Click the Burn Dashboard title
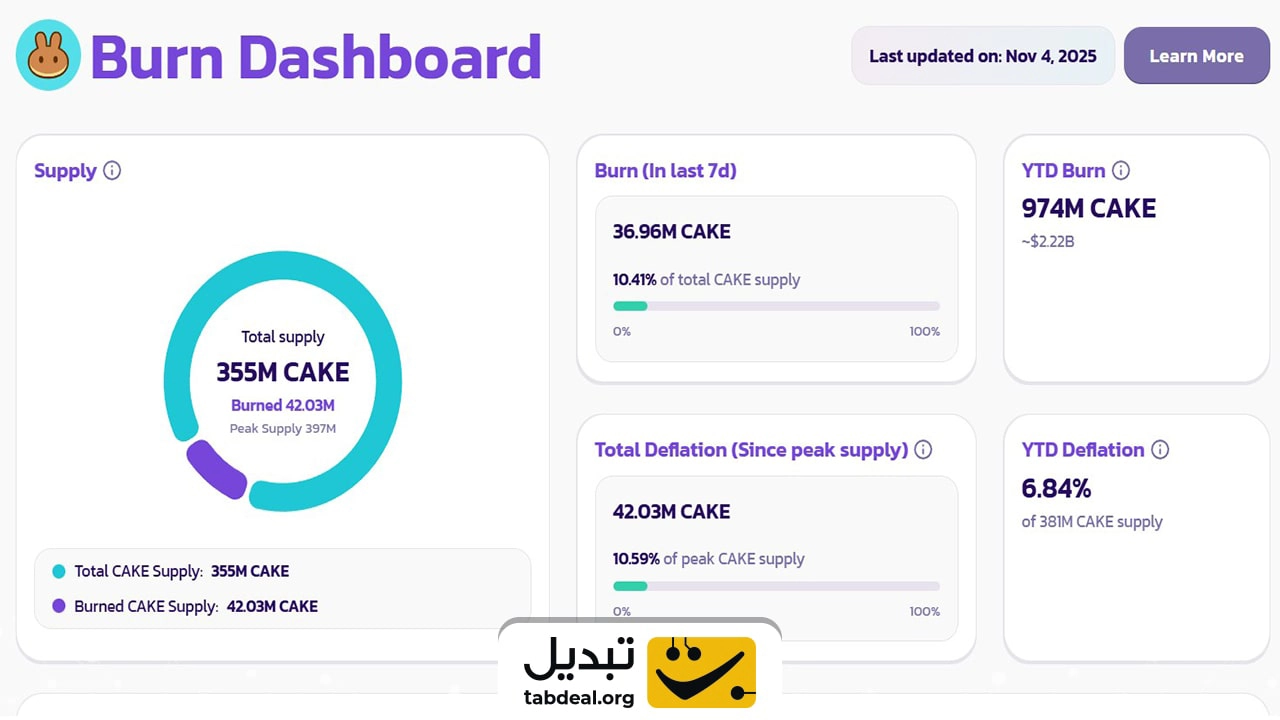Viewport: 1280px width, 720px height. pyautogui.click(x=316, y=57)
